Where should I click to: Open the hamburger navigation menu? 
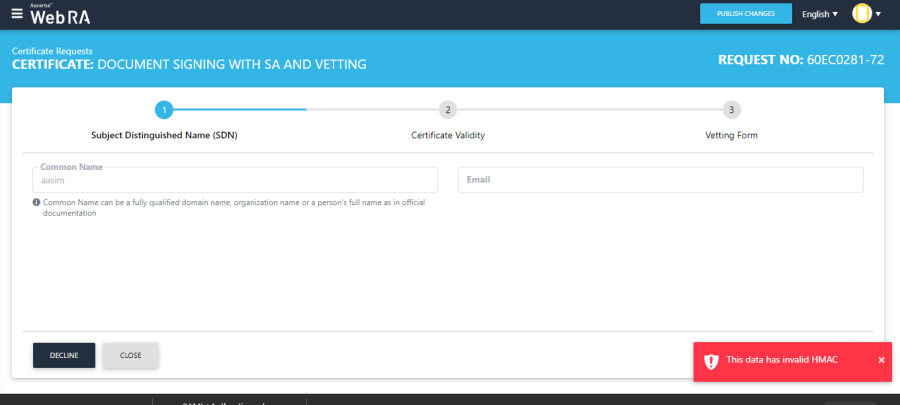coord(16,14)
